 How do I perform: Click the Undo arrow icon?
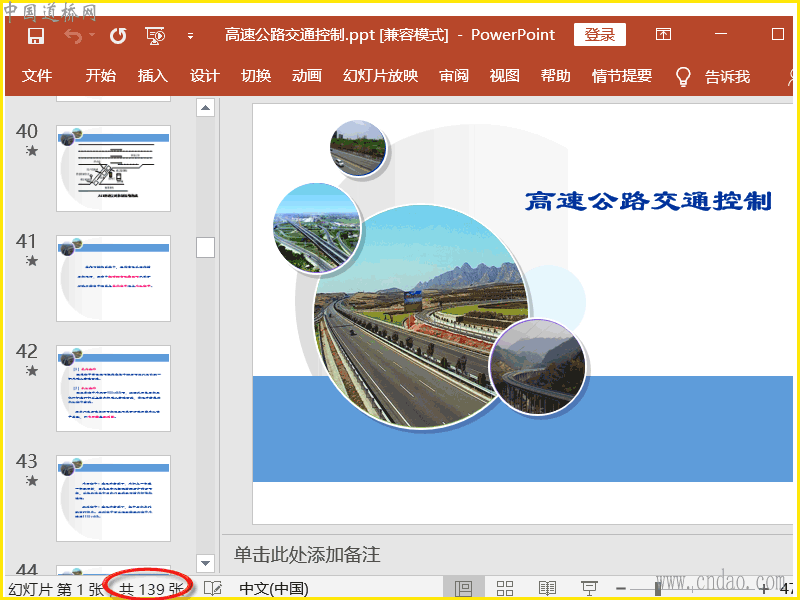click(73, 36)
